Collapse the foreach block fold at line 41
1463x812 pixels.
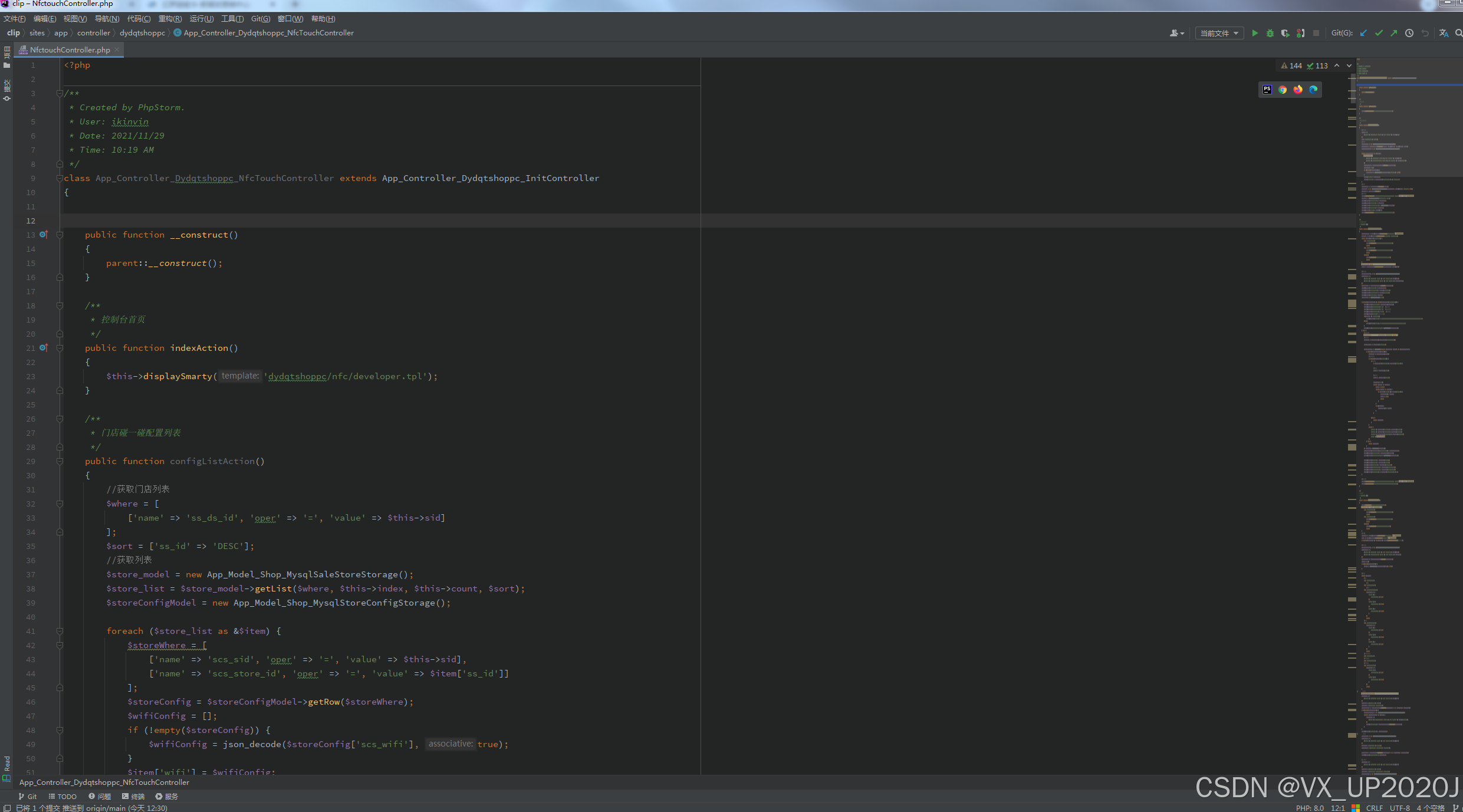tap(60, 631)
